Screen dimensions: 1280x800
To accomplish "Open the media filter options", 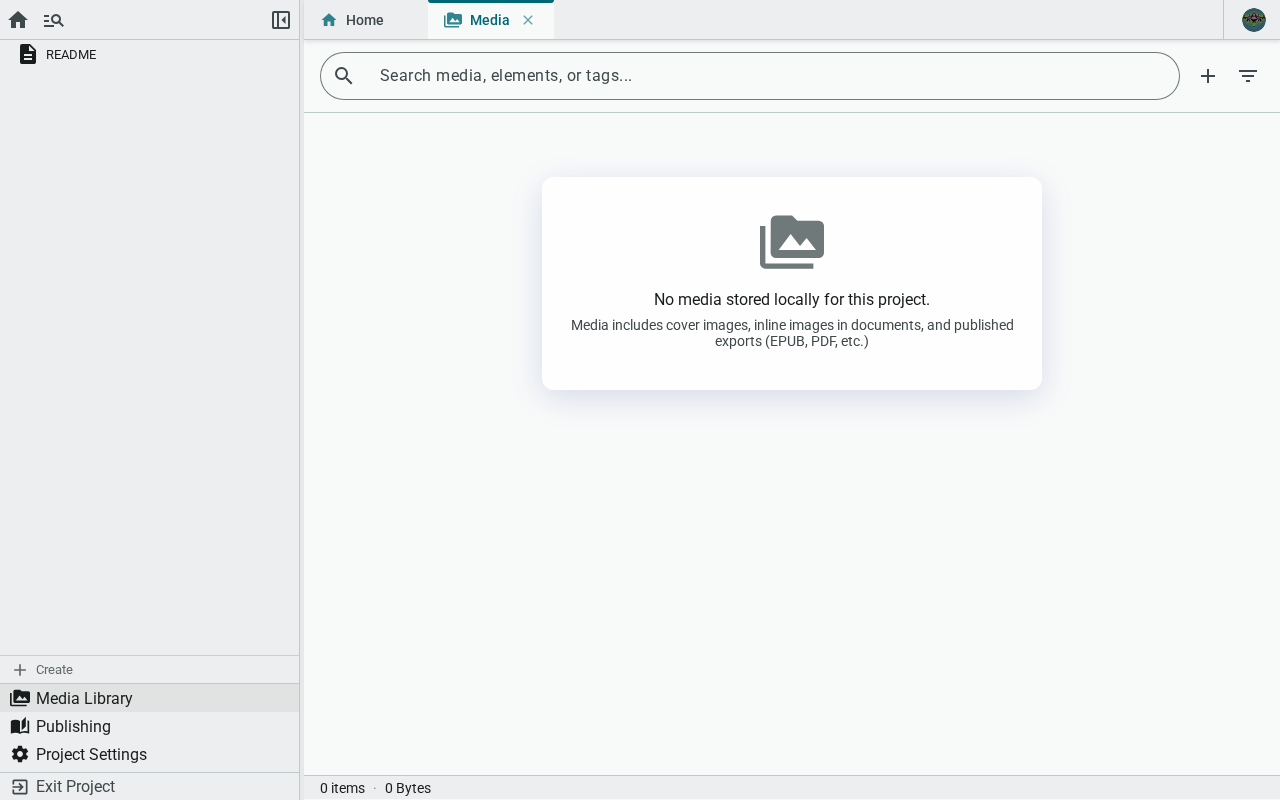I will pyautogui.click(x=1248, y=76).
